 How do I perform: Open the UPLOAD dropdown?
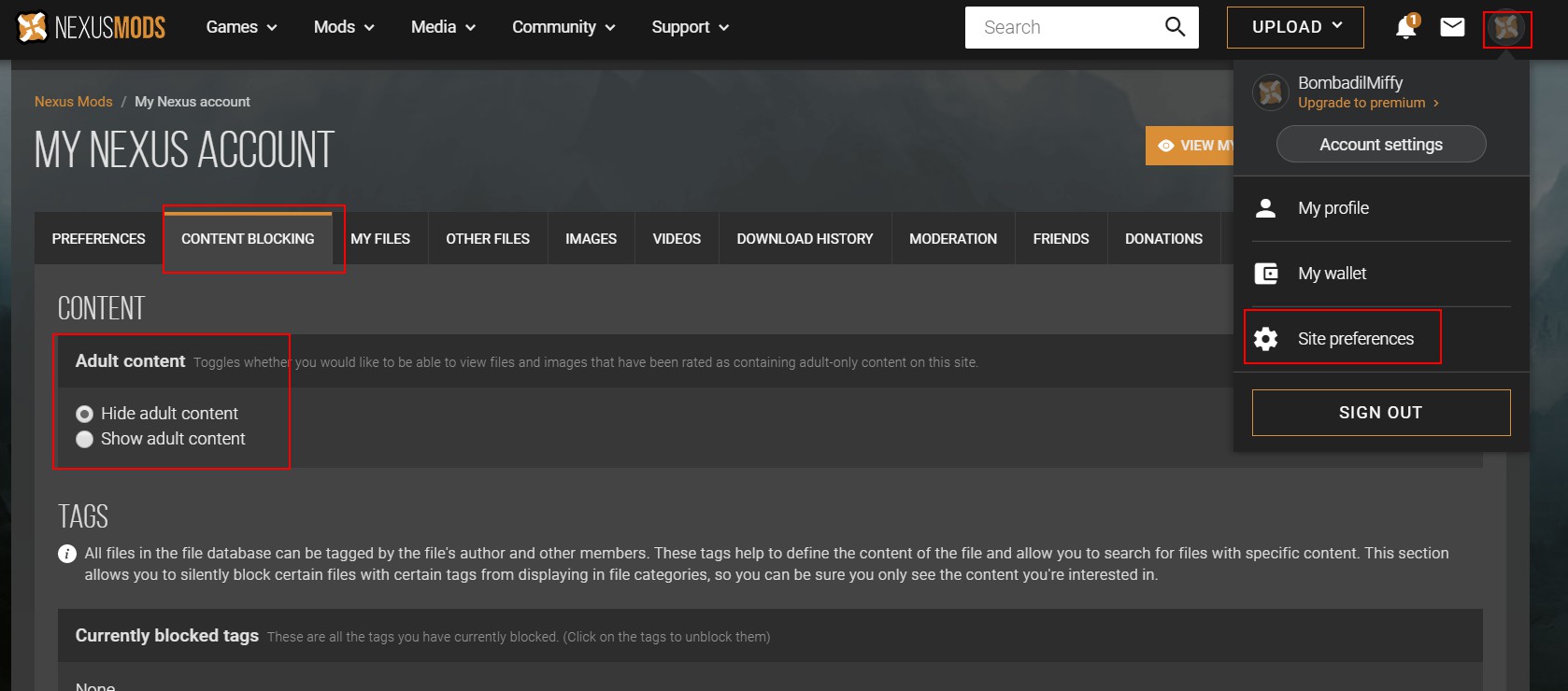pos(1295,27)
